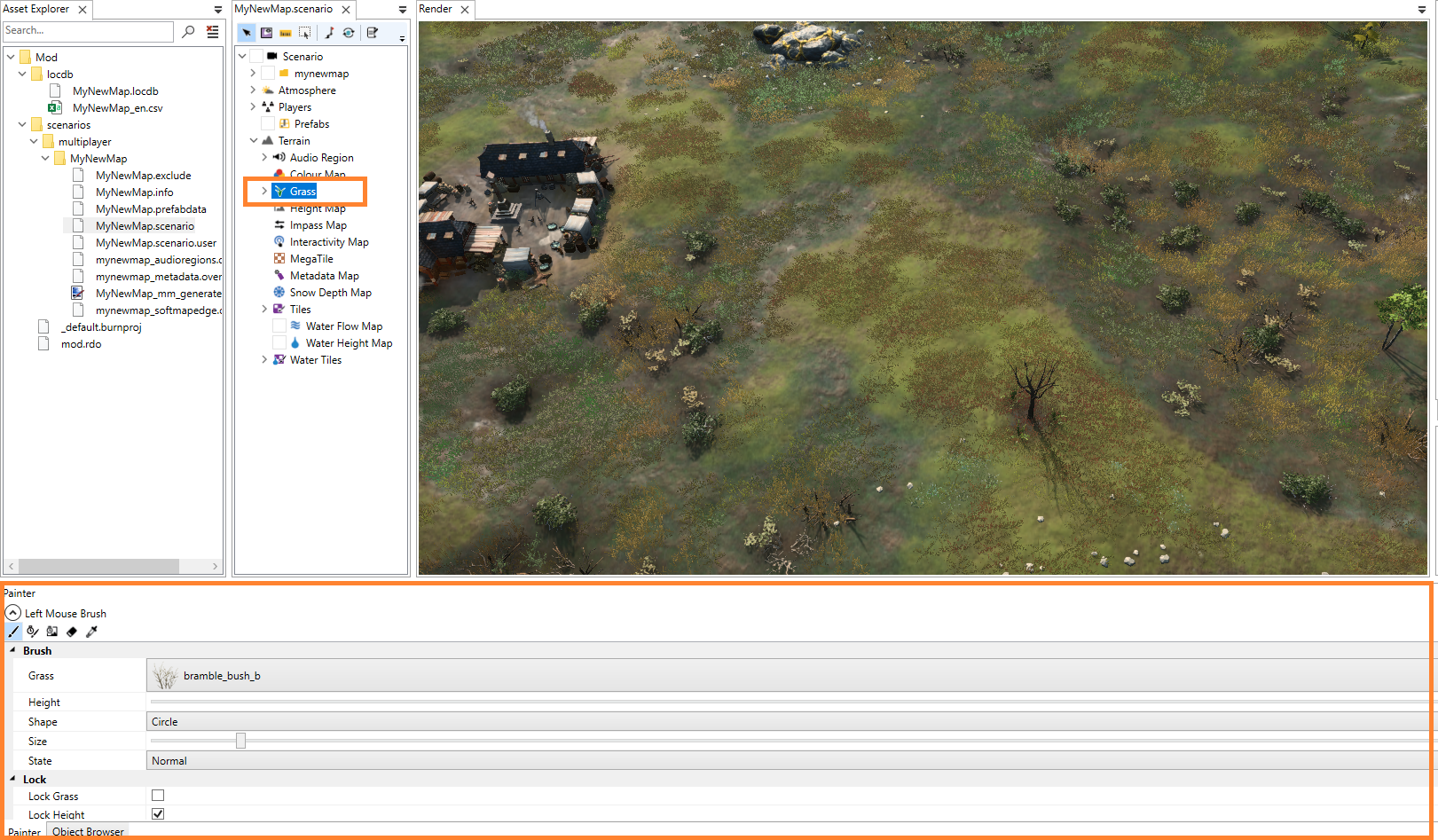
Task: Activate the marquee selection tool icon
Action: pyautogui.click(x=305, y=33)
